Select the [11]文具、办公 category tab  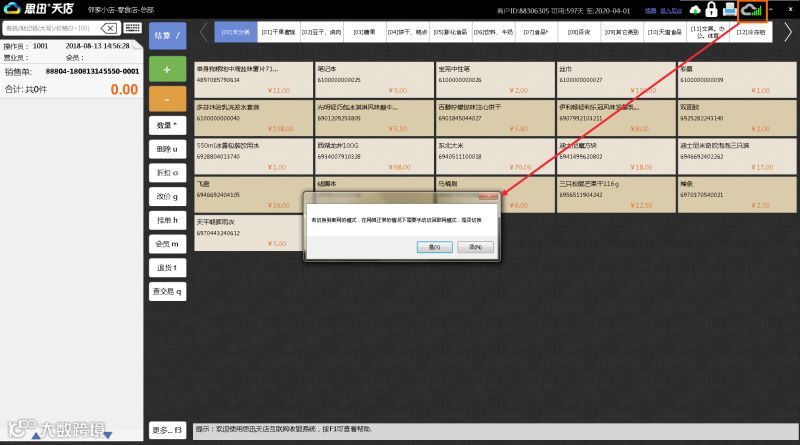(x=707, y=32)
